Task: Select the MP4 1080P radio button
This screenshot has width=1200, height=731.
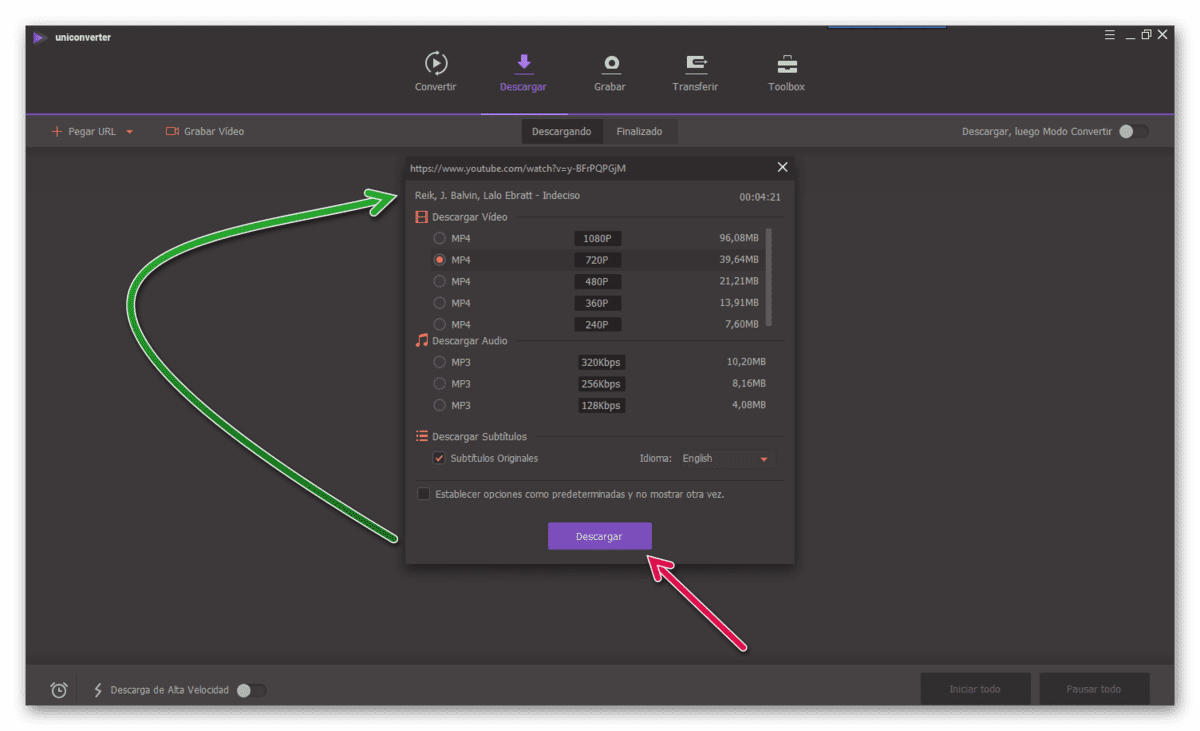Action: click(x=440, y=238)
